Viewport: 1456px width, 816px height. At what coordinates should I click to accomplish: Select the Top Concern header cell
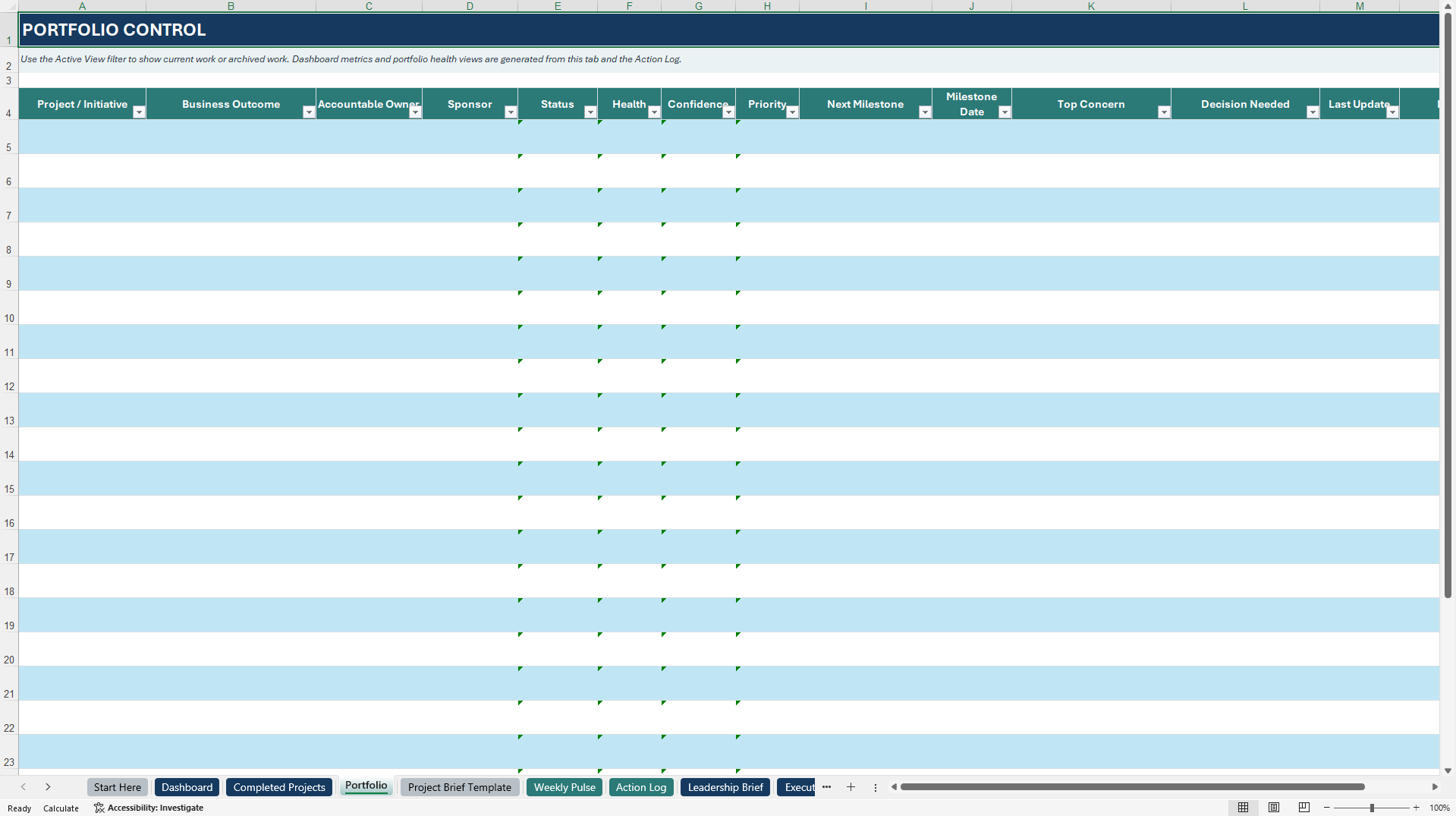pos(1091,104)
